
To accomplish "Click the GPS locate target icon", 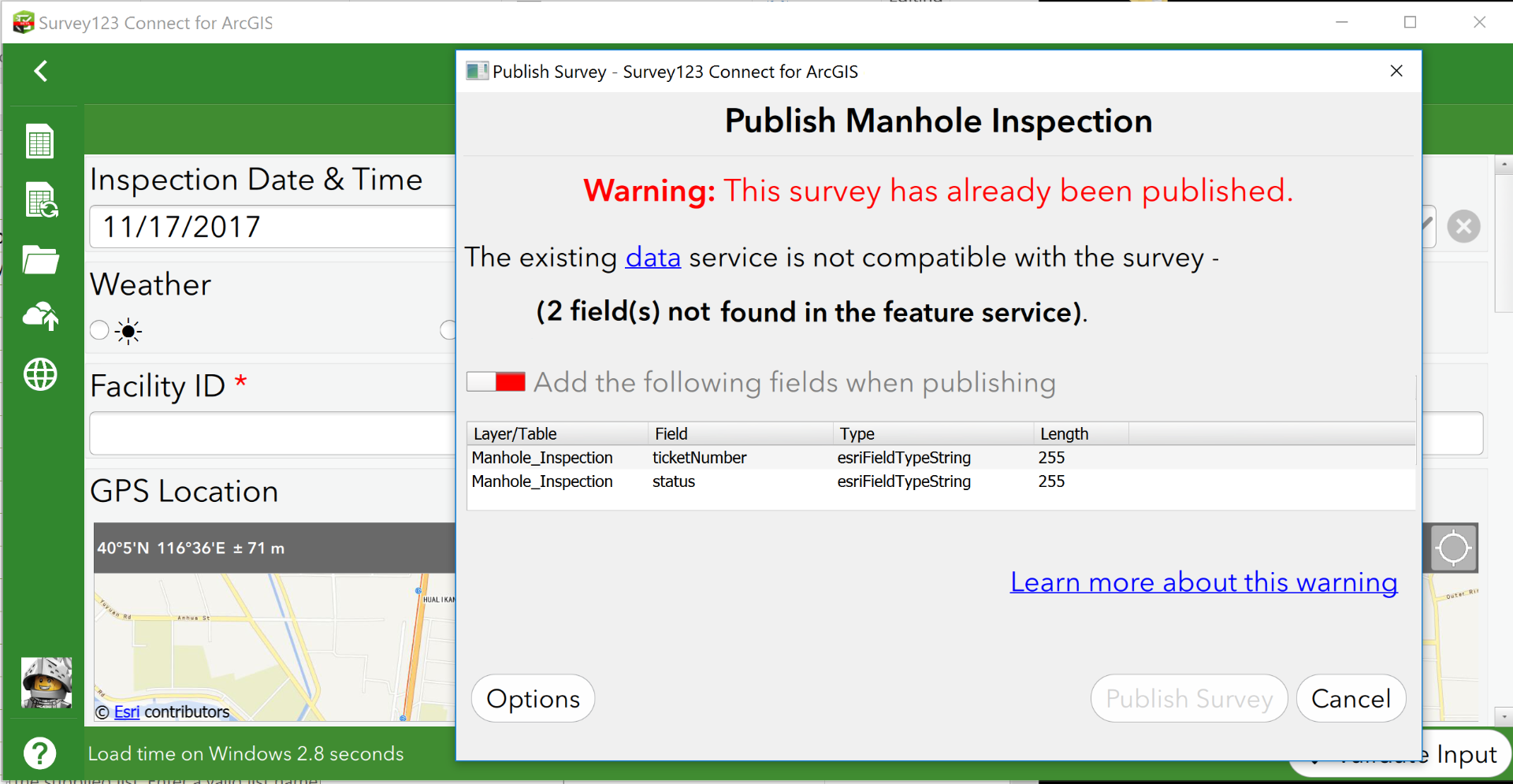I will (1453, 548).
